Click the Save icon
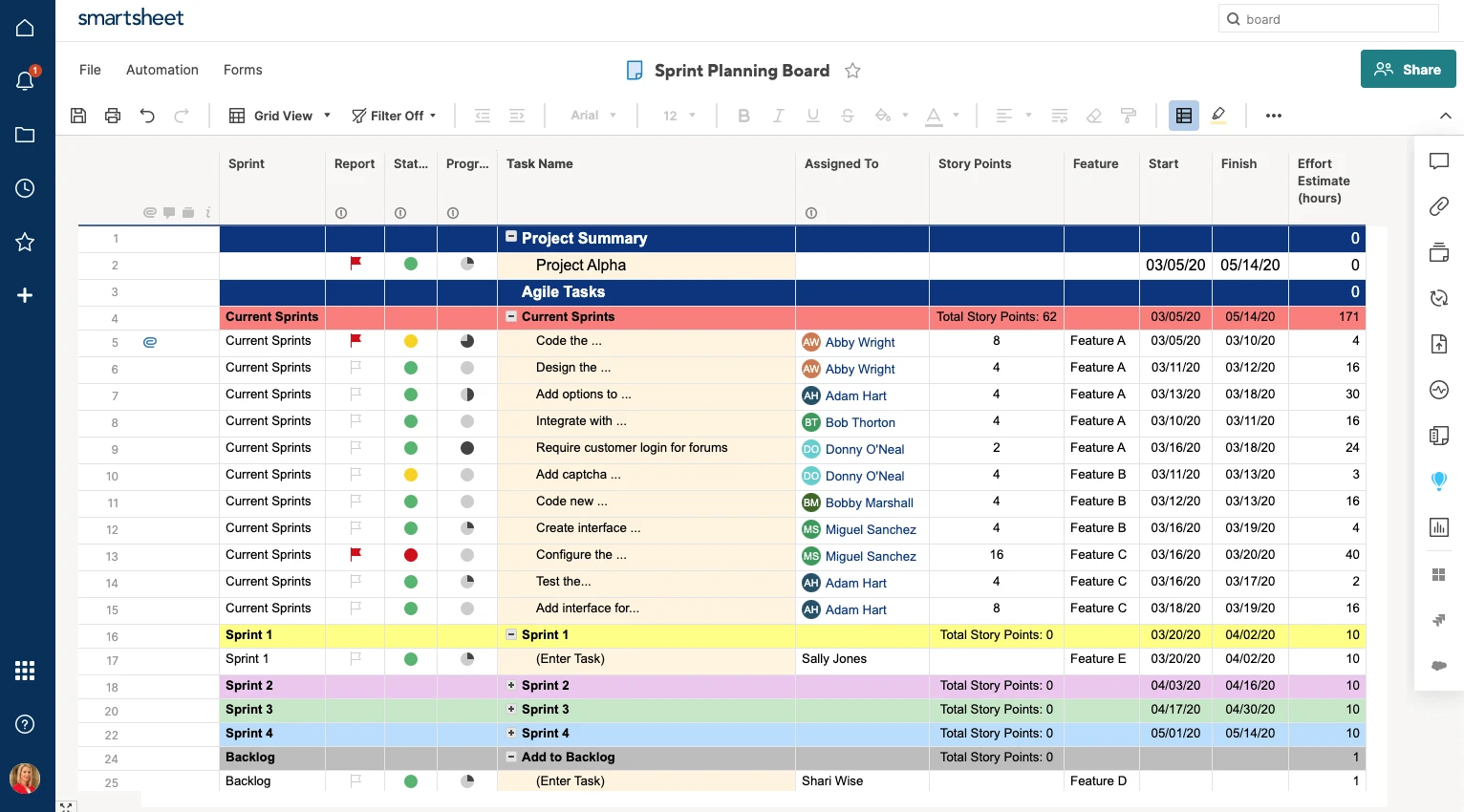The width and height of the screenshot is (1464, 812). point(78,115)
